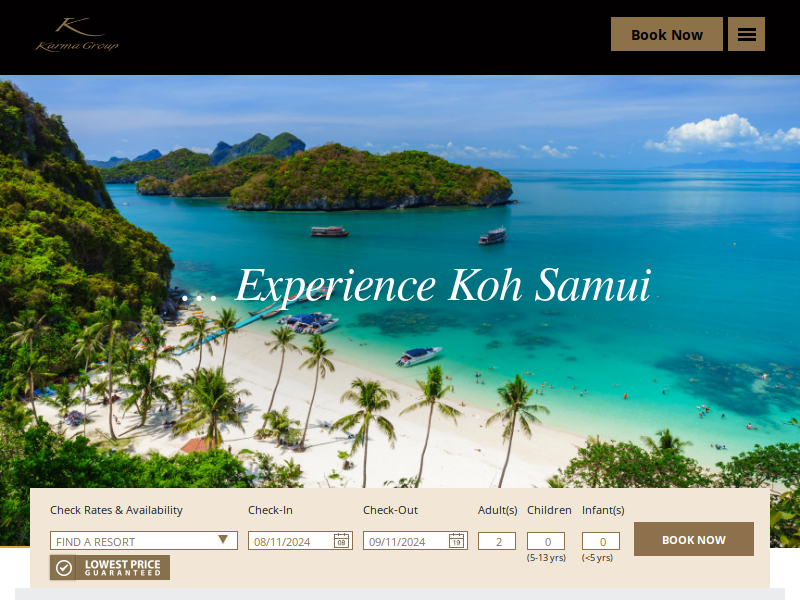
Task: Click the header Book Now button
Action: (x=667, y=34)
